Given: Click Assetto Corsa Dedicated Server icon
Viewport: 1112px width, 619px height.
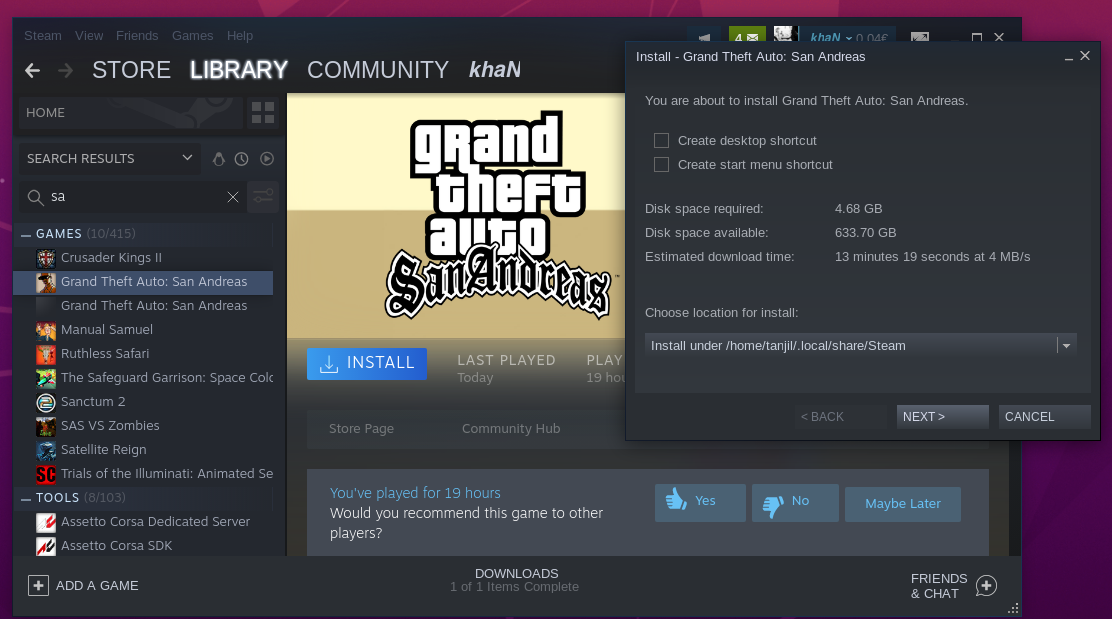Looking at the screenshot, I should [x=46, y=522].
